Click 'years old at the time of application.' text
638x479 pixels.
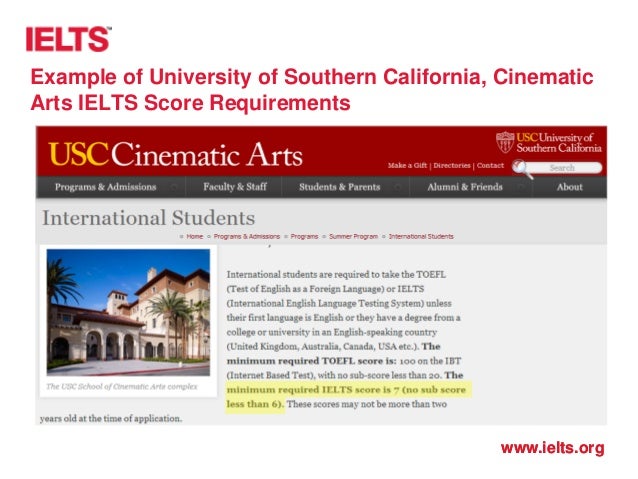pos(111,418)
